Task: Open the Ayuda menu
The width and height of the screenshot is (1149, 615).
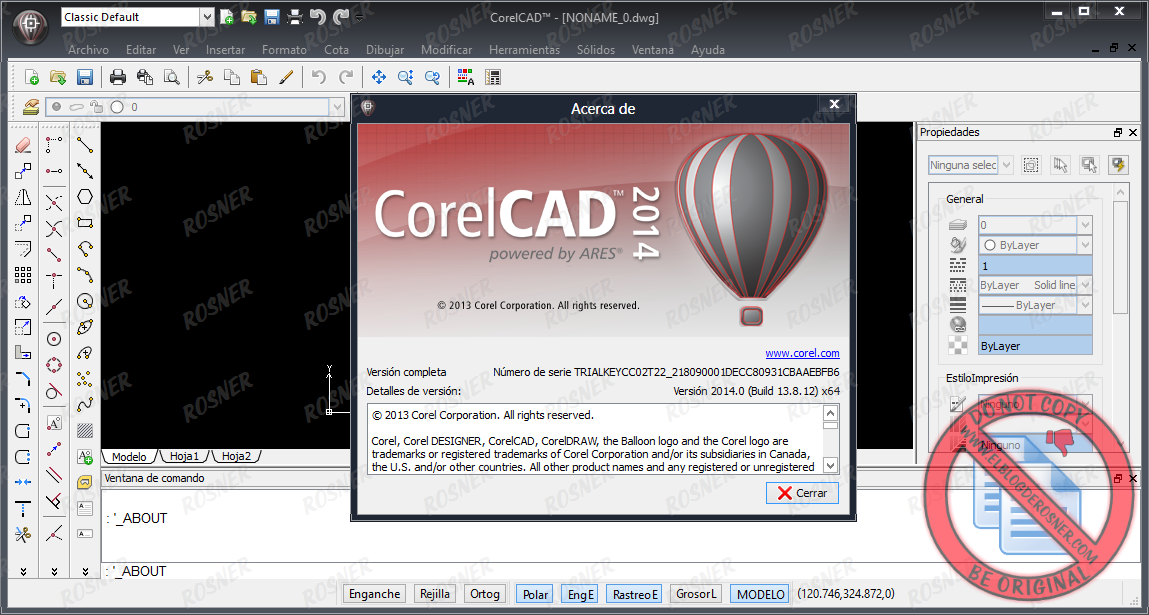Action: click(x=708, y=50)
